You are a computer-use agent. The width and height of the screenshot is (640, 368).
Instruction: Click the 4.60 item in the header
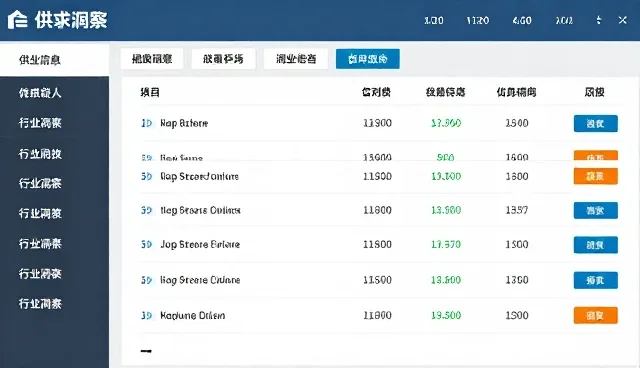coord(522,20)
